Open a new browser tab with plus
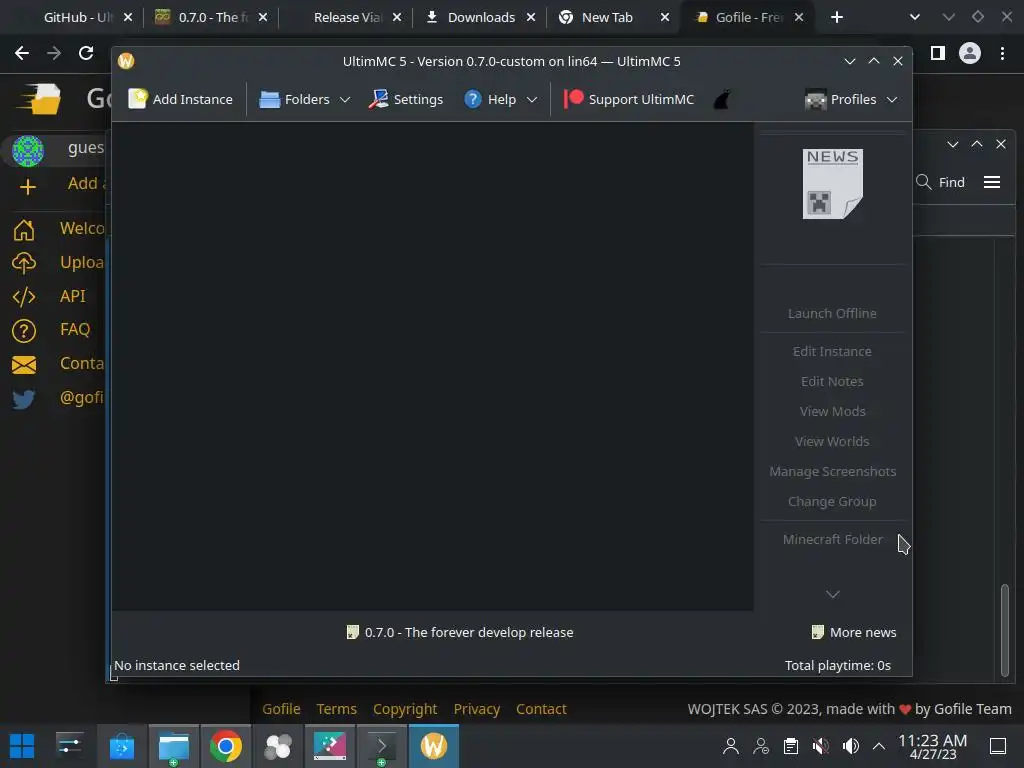Viewport: 1024px width, 768px height. [x=837, y=18]
